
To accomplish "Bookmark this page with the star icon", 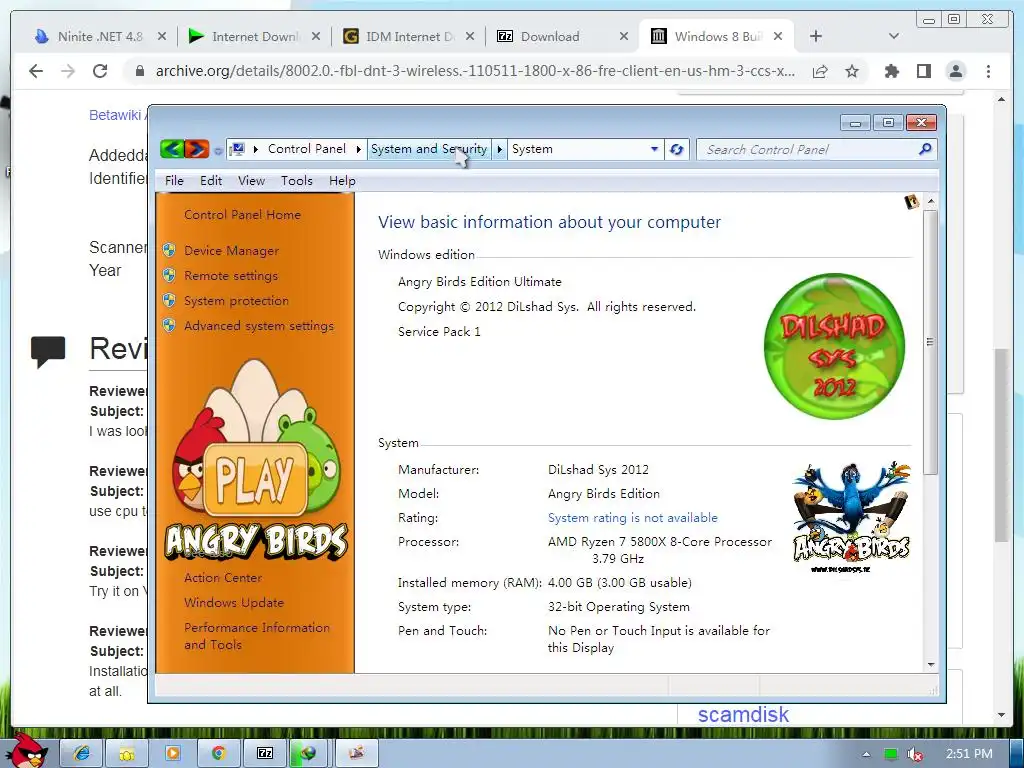I will tap(852, 71).
